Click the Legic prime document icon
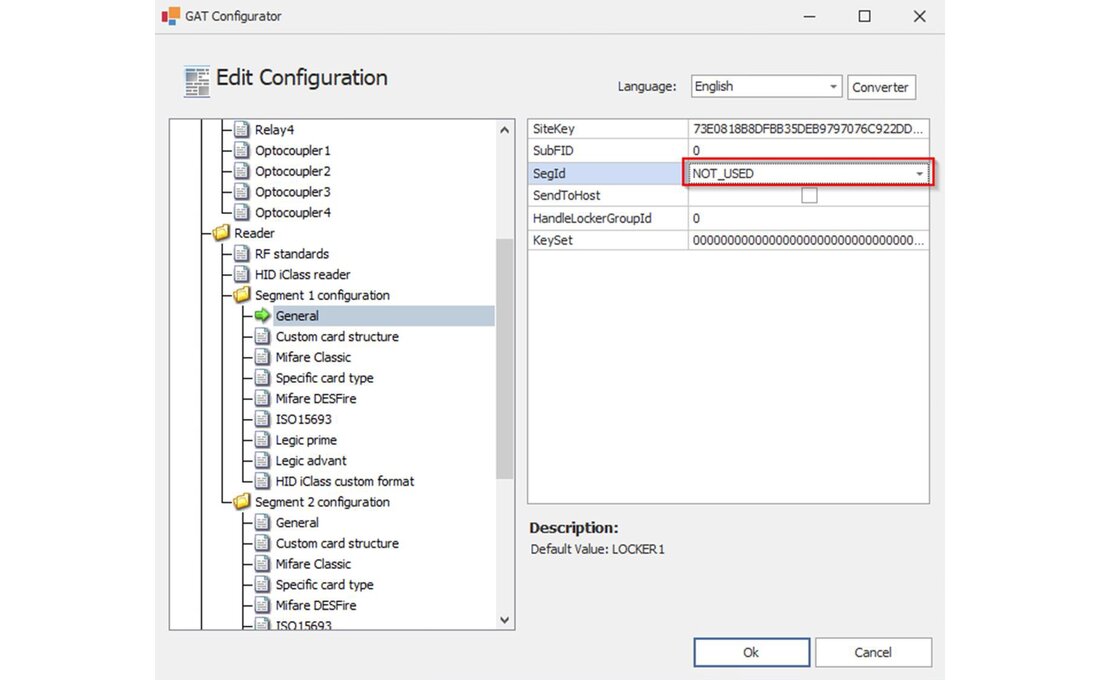This screenshot has width=1100, height=680. (262, 440)
